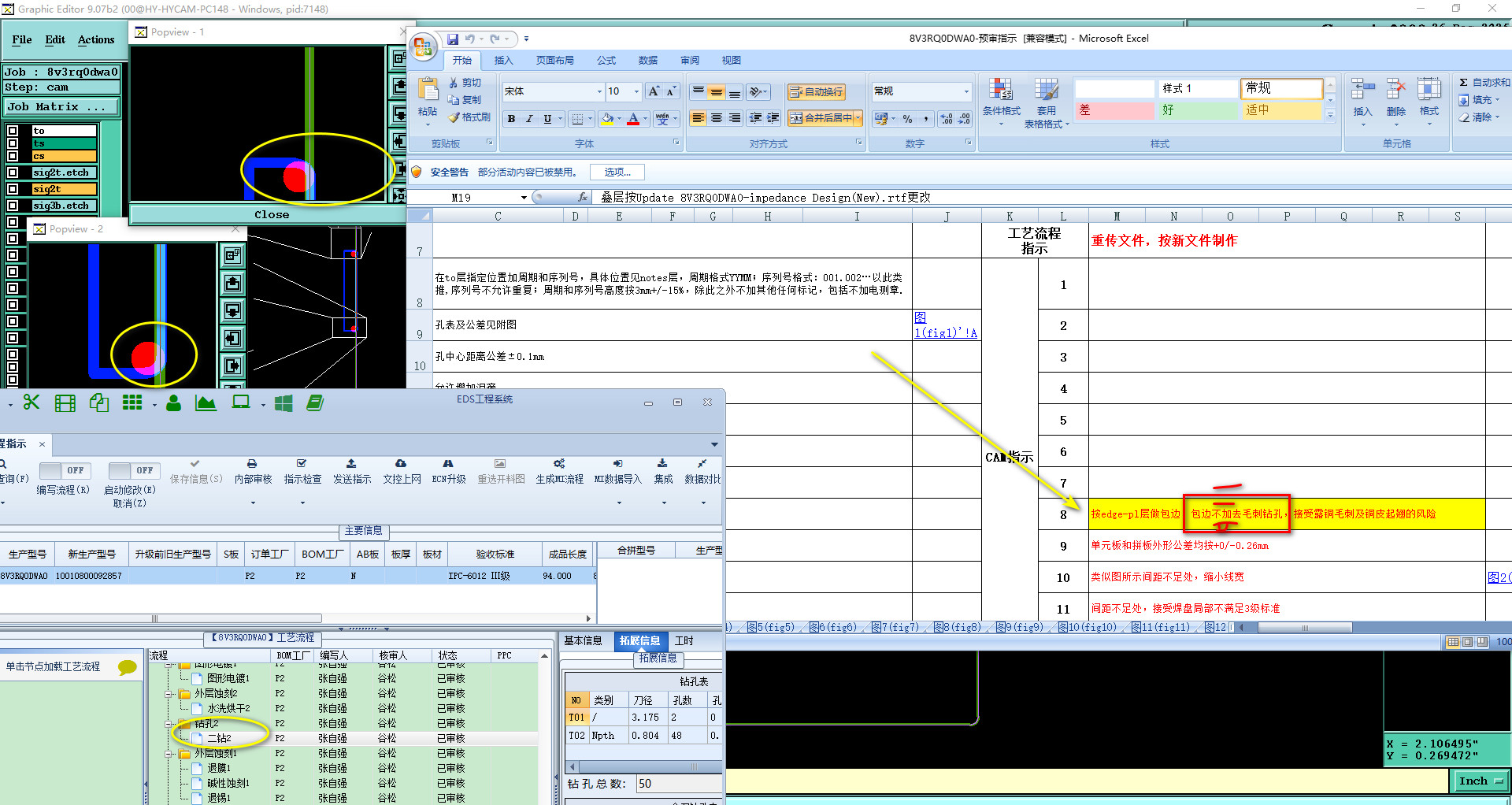Open the font color dropdown arrow

click(x=645, y=118)
